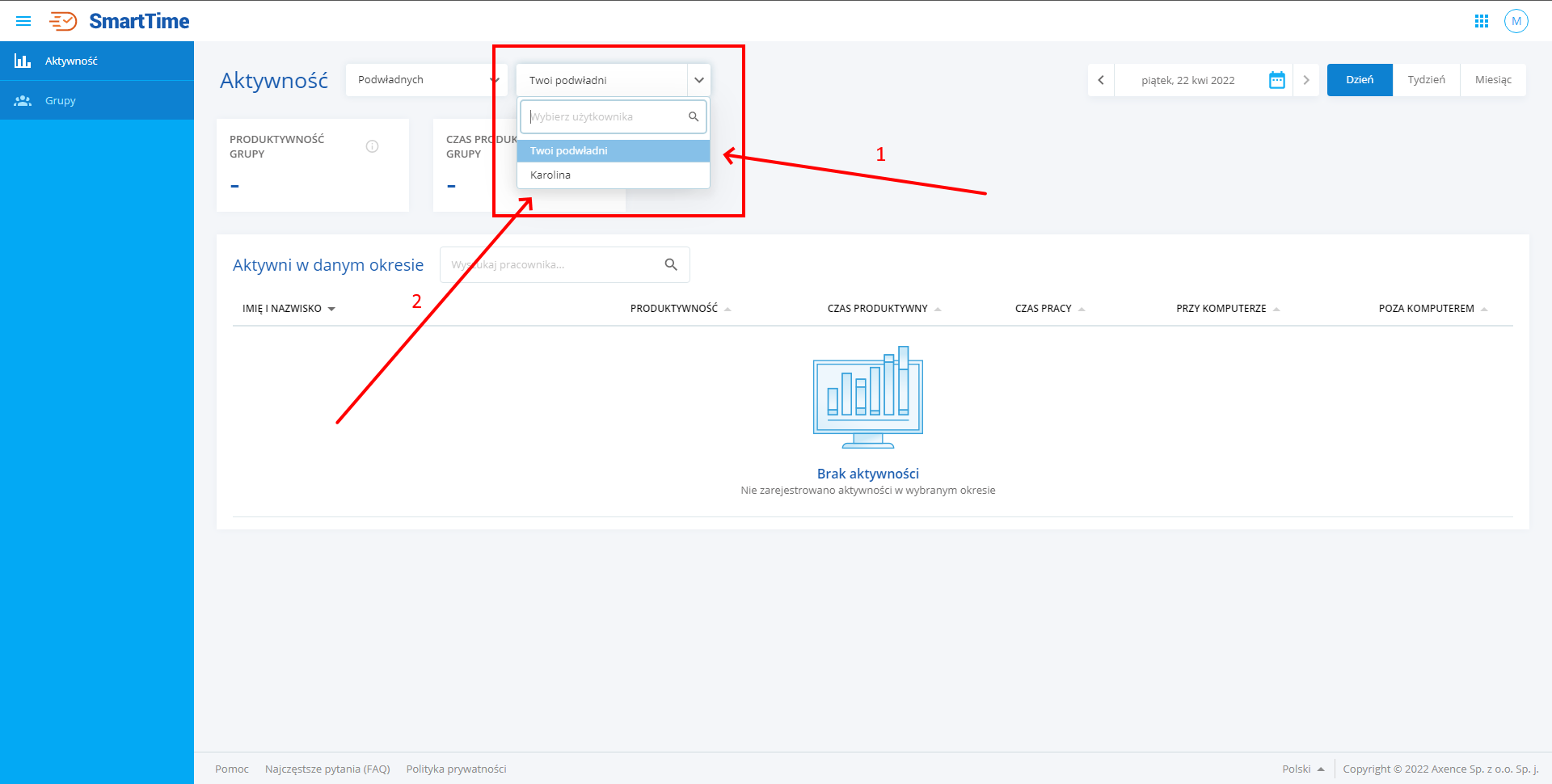
Task: Select the Dzień view button
Action: tap(1359, 80)
